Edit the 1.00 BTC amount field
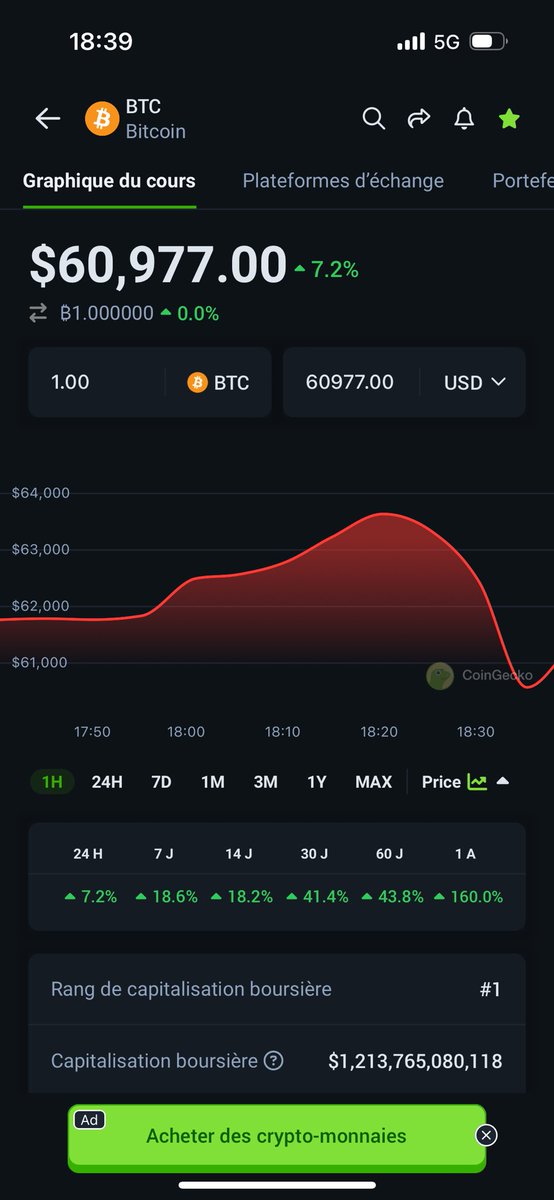The image size is (554, 1200). [x=96, y=382]
